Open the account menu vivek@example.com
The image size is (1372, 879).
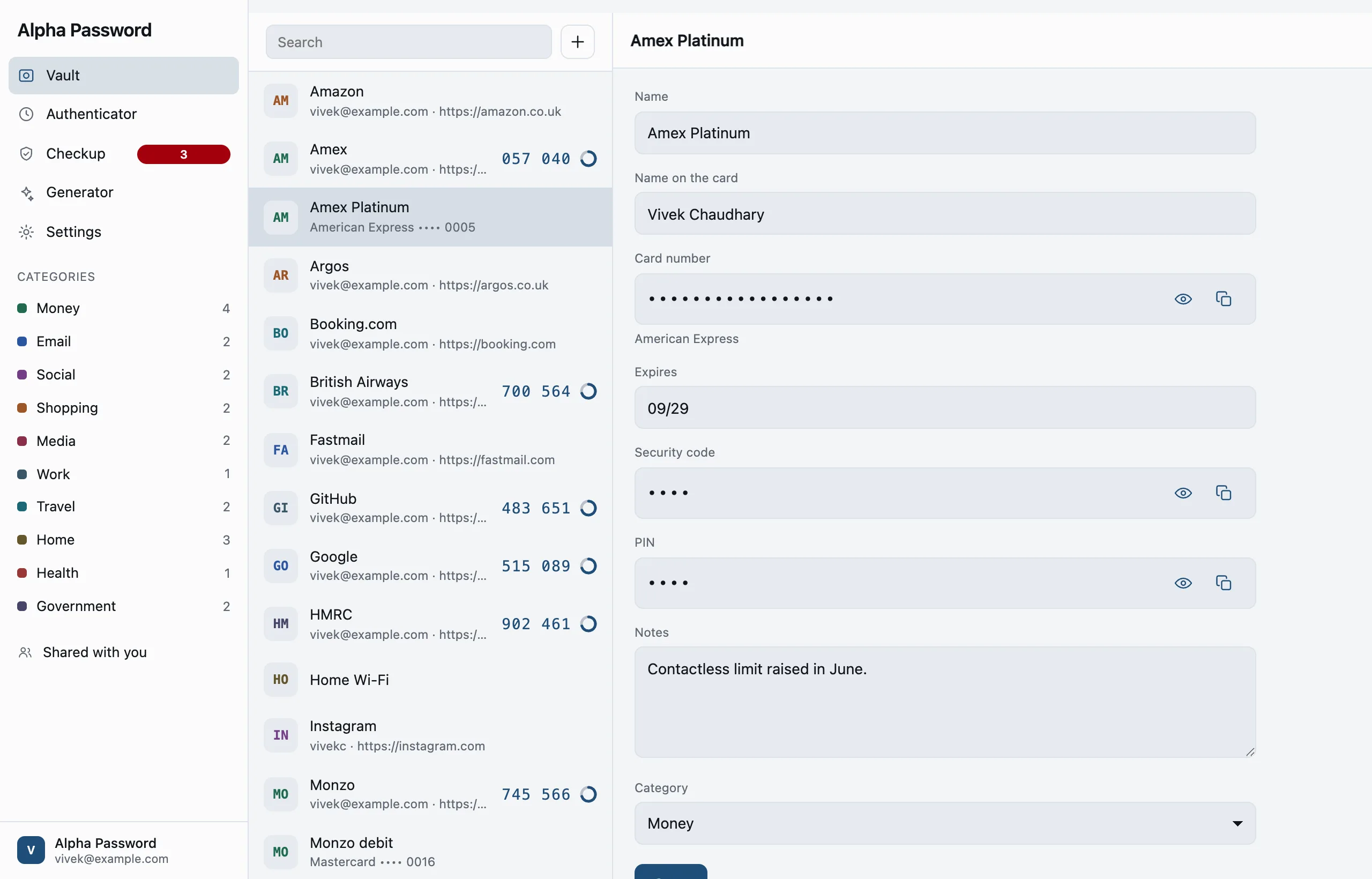(123, 851)
